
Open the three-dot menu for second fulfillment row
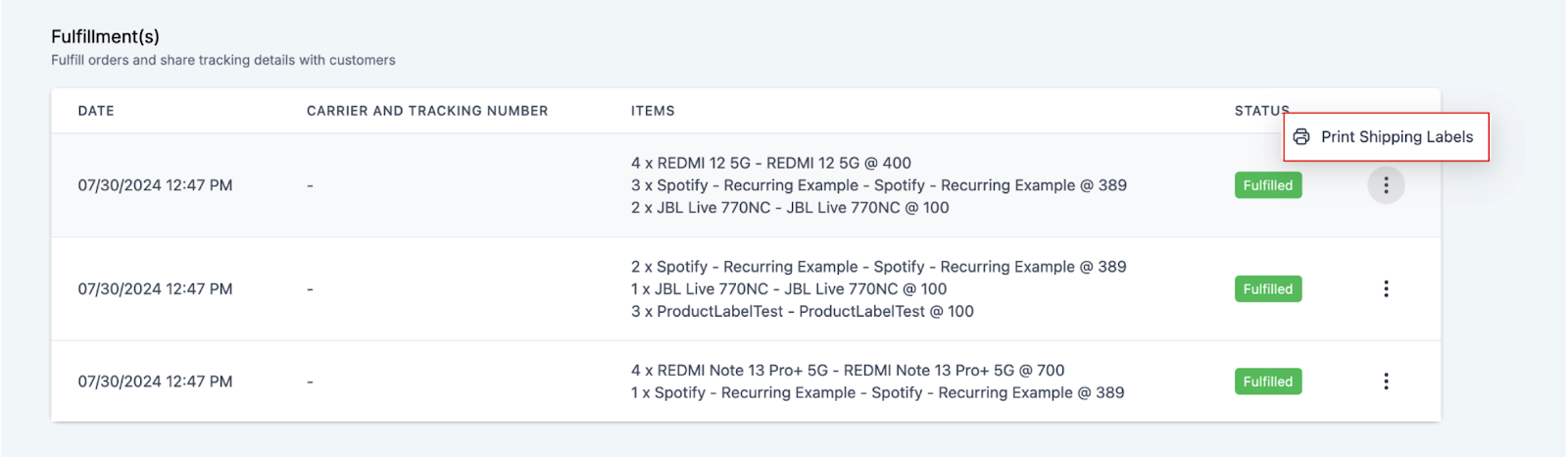[x=1386, y=289]
